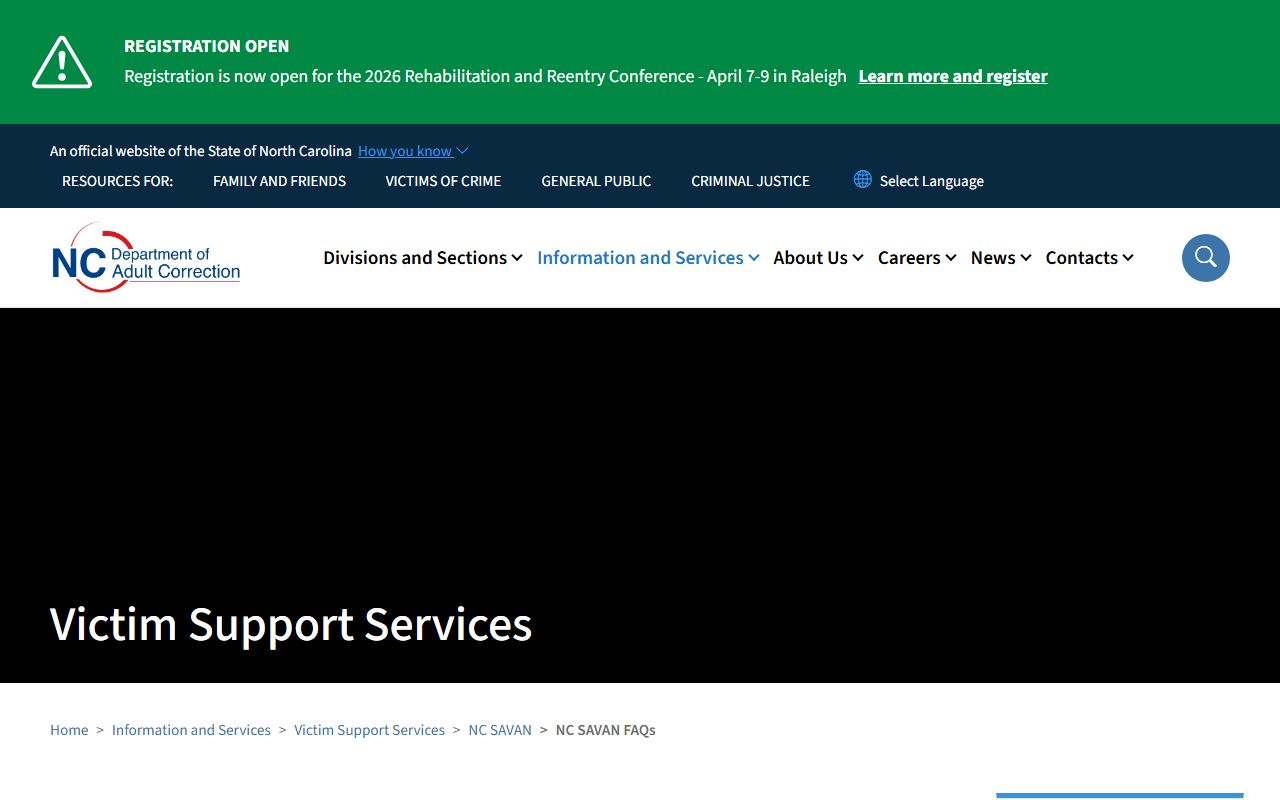Expand the About Us menu
Viewport: 1280px width, 800px height.
coord(817,258)
